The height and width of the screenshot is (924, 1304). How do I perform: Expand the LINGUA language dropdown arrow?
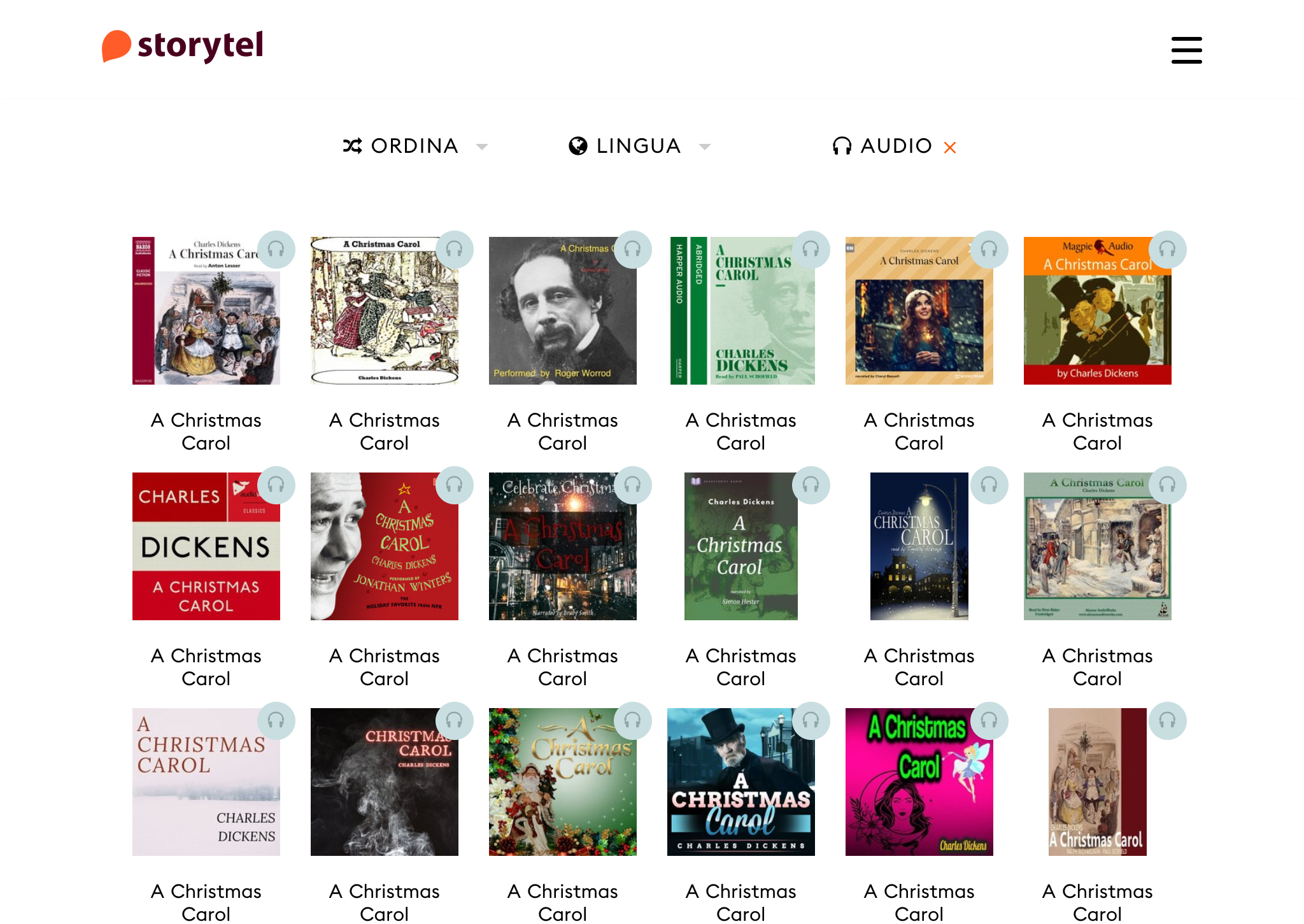(704, 146)
